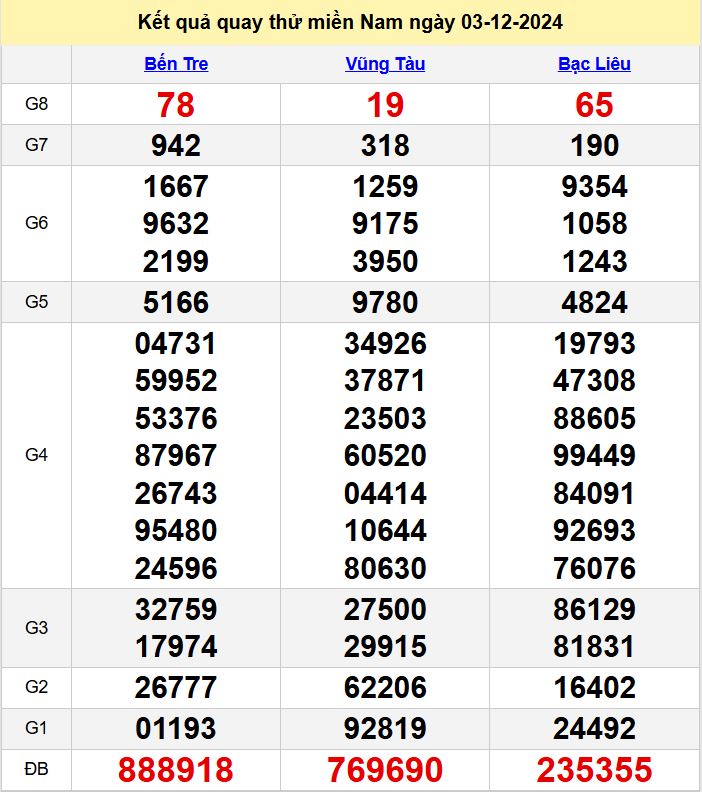Click G4 number 60520
The image size is (702, 792).
tap(385, 456)
